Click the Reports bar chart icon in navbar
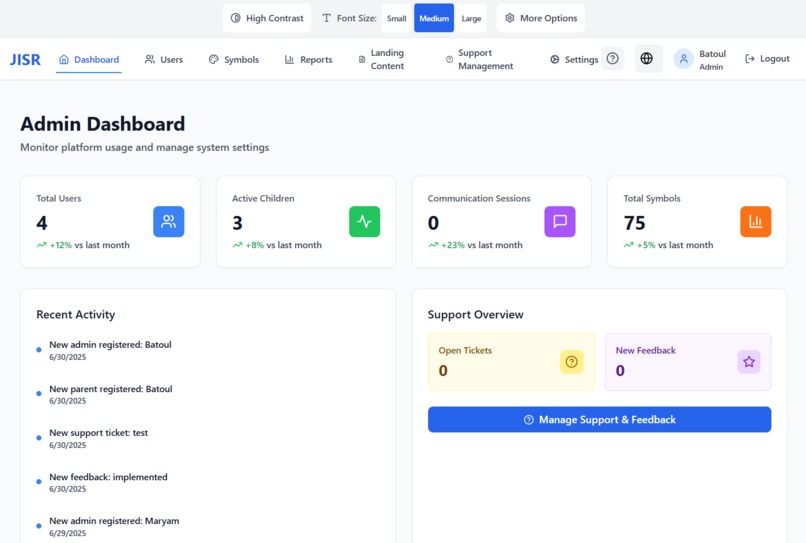The image size is (806, 543). [x=289, y=60]
